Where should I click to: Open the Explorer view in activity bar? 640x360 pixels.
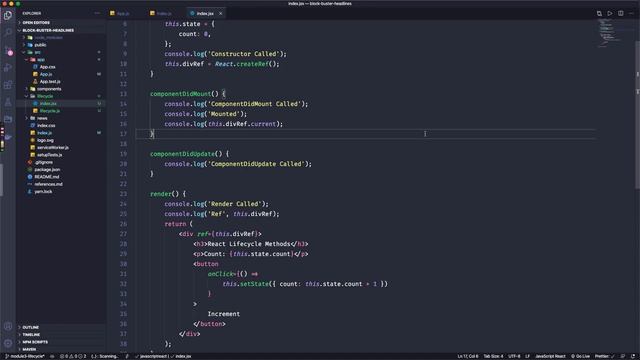coord(8,16)
